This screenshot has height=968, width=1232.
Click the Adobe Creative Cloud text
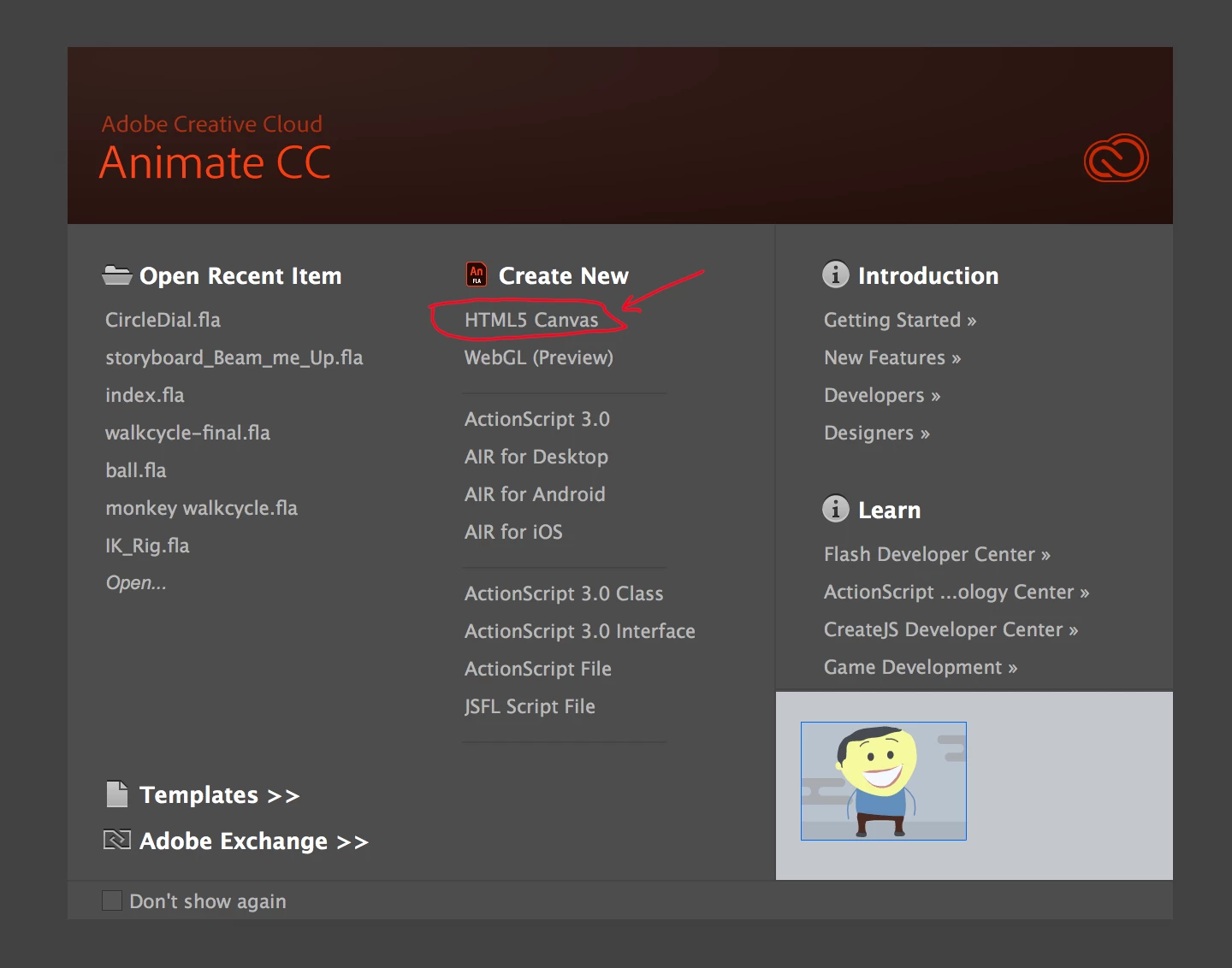coord(212,124)
